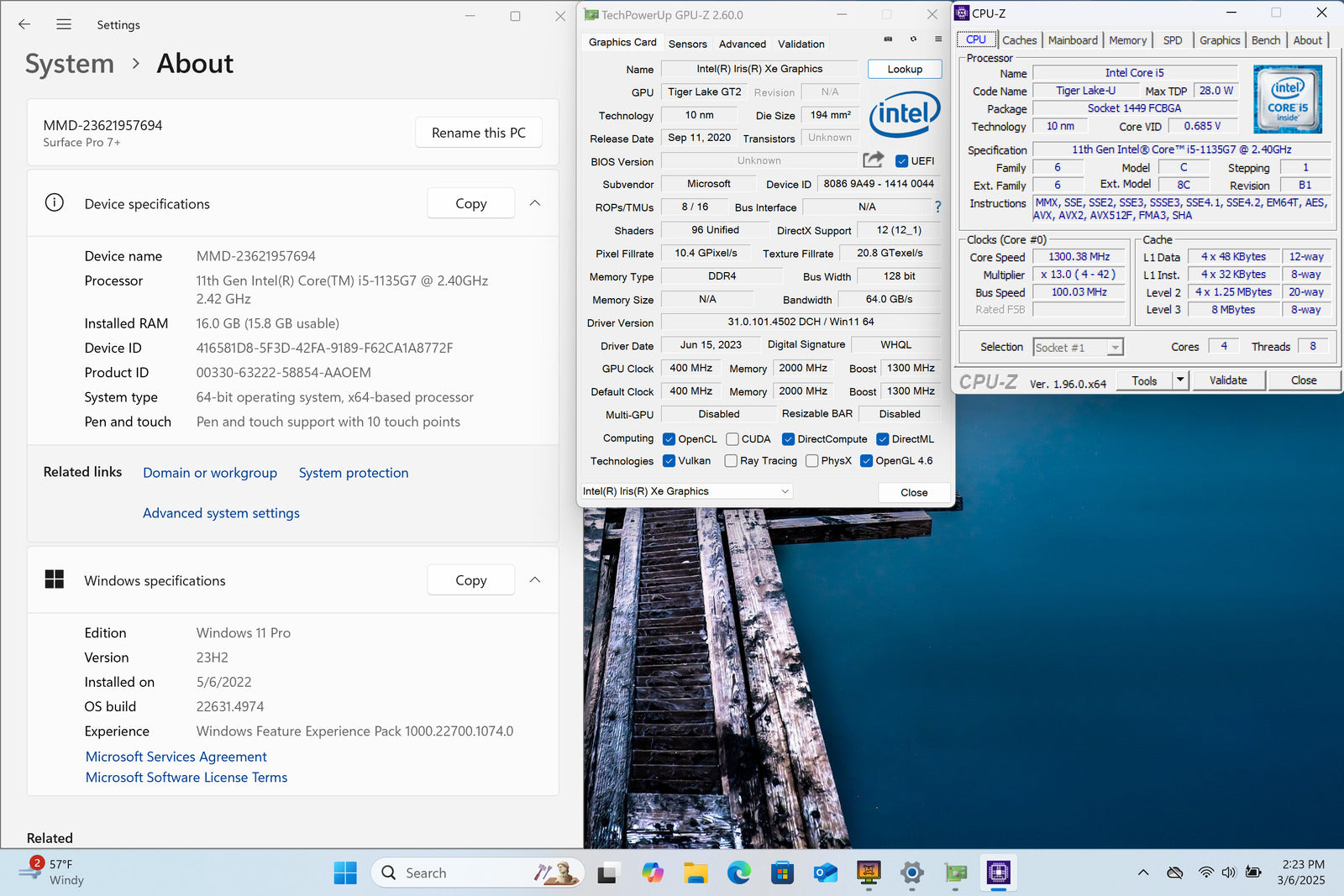
Task: Click the Validate button in CPU-Z
Action: point(1227,380)
